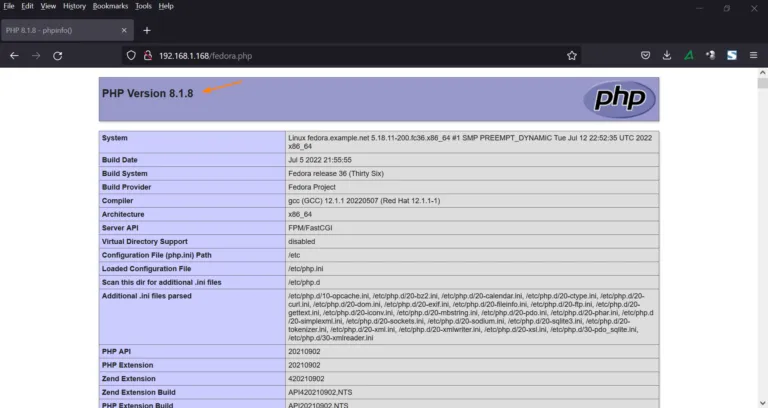The height and width of the screenshot is (408, 768).
Task: Click the PHP Version 8.1.8 heading
Action: coord(147,94)
